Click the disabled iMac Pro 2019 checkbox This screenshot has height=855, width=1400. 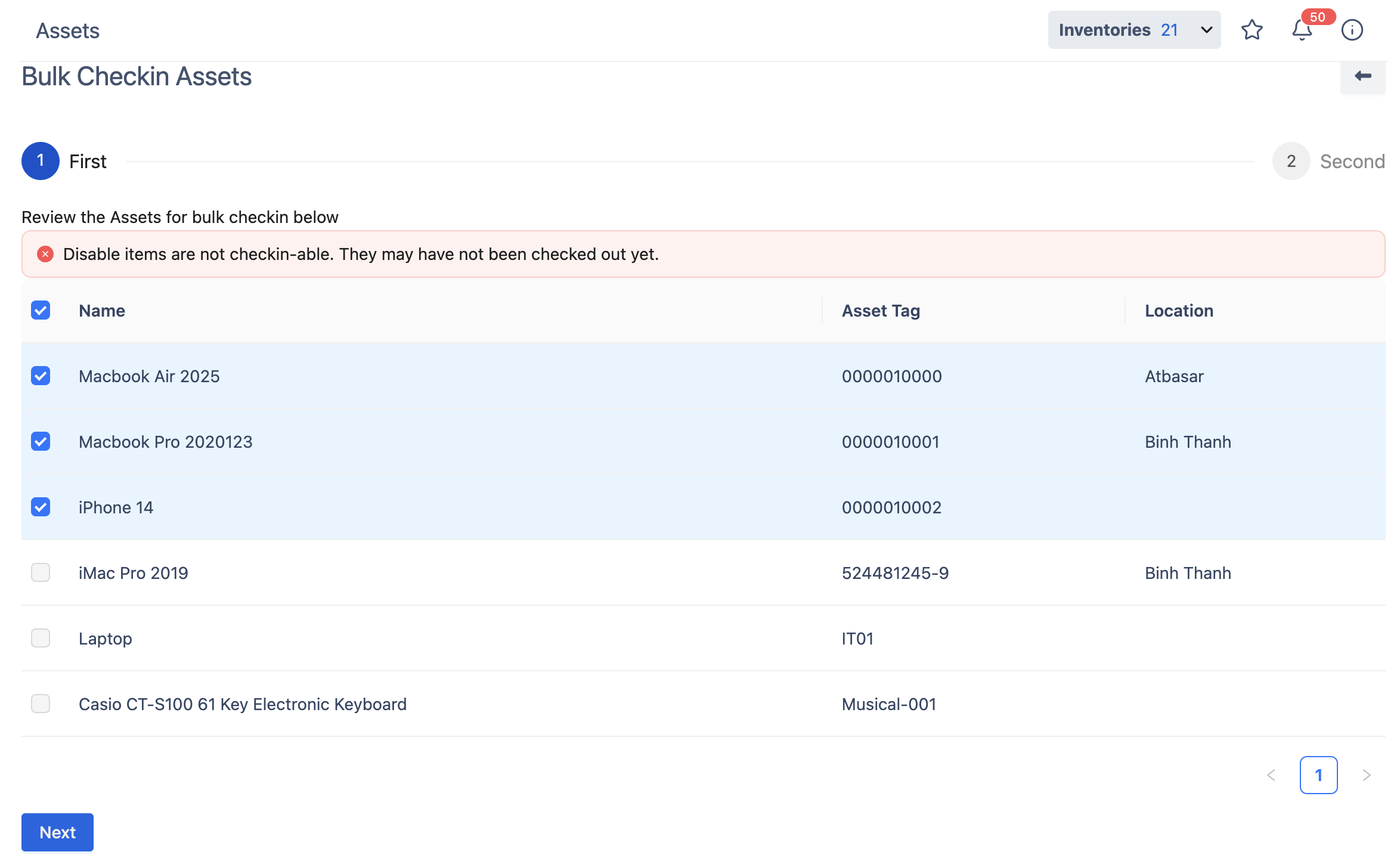tap(41, 572)
